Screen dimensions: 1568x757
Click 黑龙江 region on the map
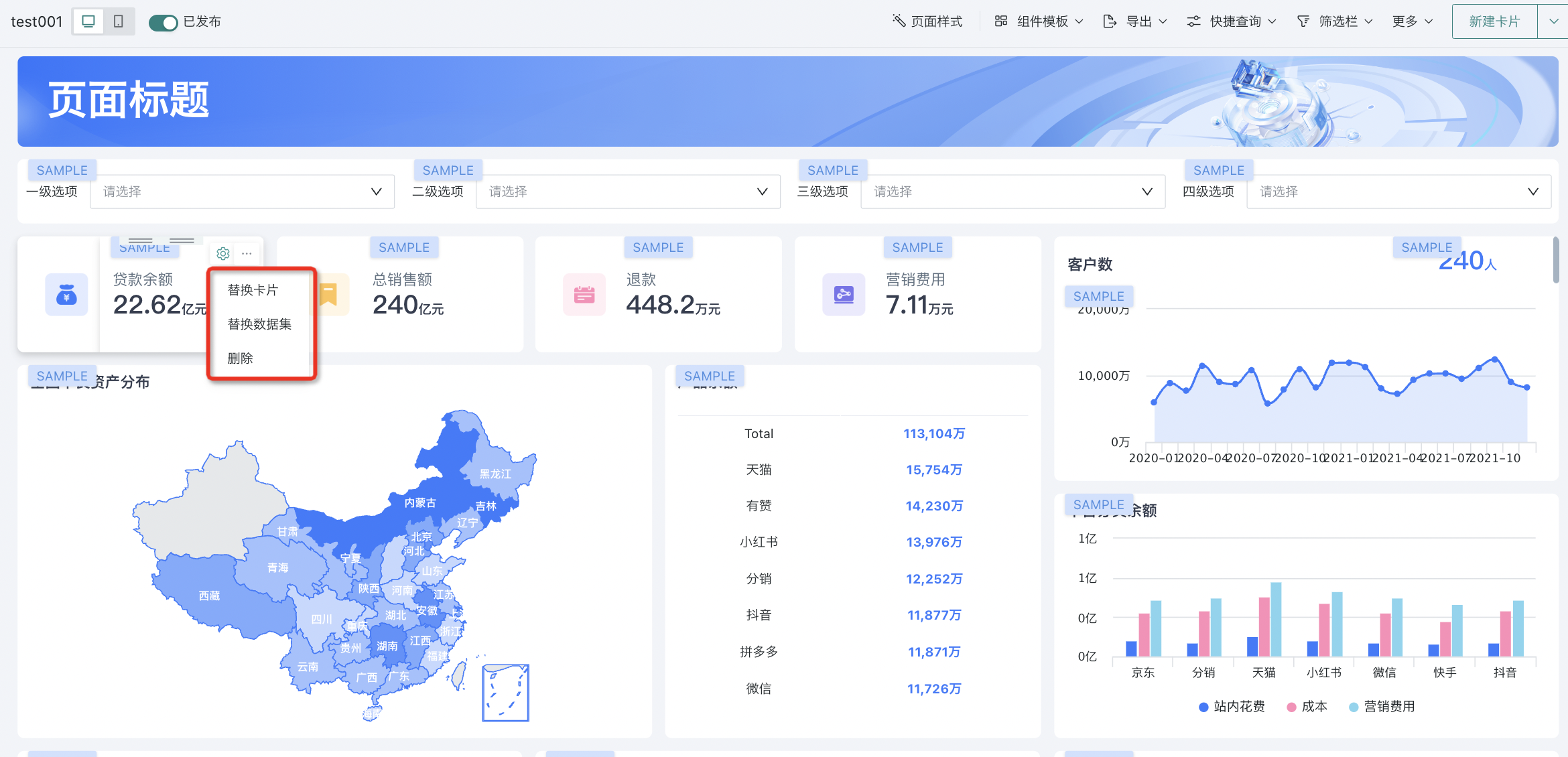495,474
